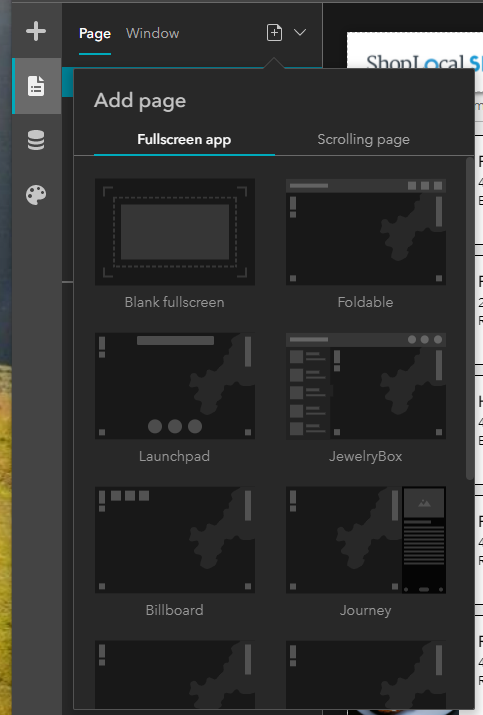
Task: Select the Journey template thumbnail
Action: [x=366, y=540]
